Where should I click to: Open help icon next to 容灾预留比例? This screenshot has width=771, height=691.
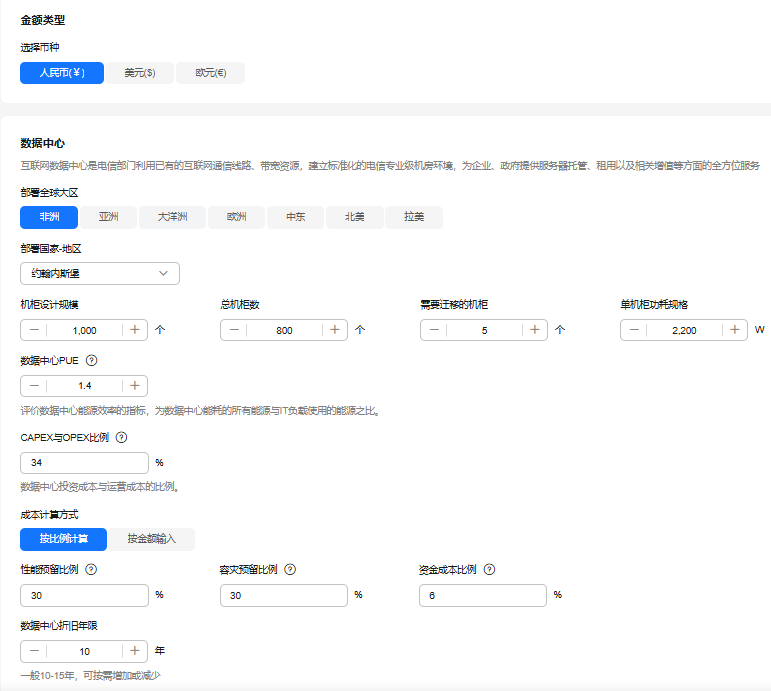(x=290, y=570)
